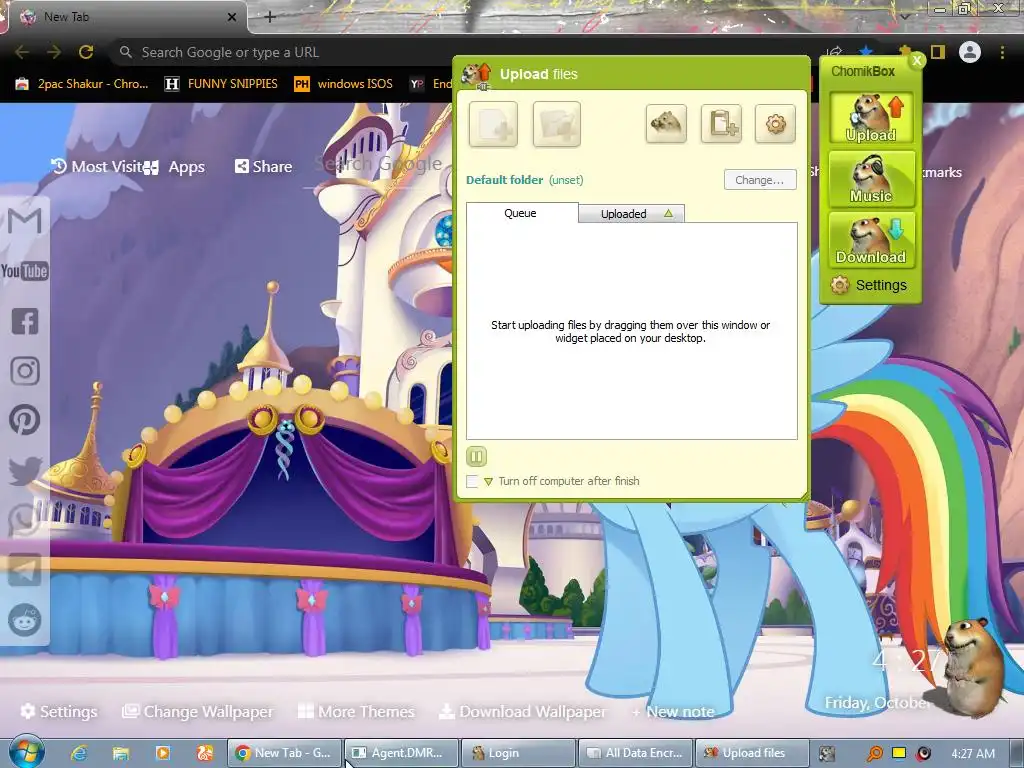Switch to the Uploaded tab
1024x768 pixels.
click(632, 214)
